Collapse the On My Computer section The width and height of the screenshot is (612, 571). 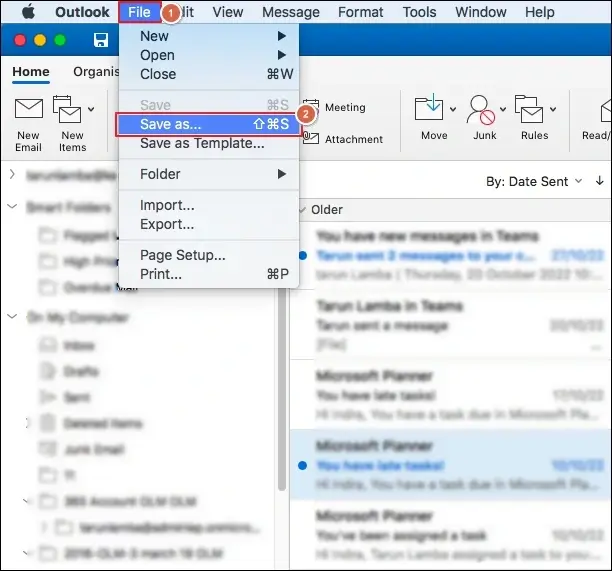click(12, 316)
